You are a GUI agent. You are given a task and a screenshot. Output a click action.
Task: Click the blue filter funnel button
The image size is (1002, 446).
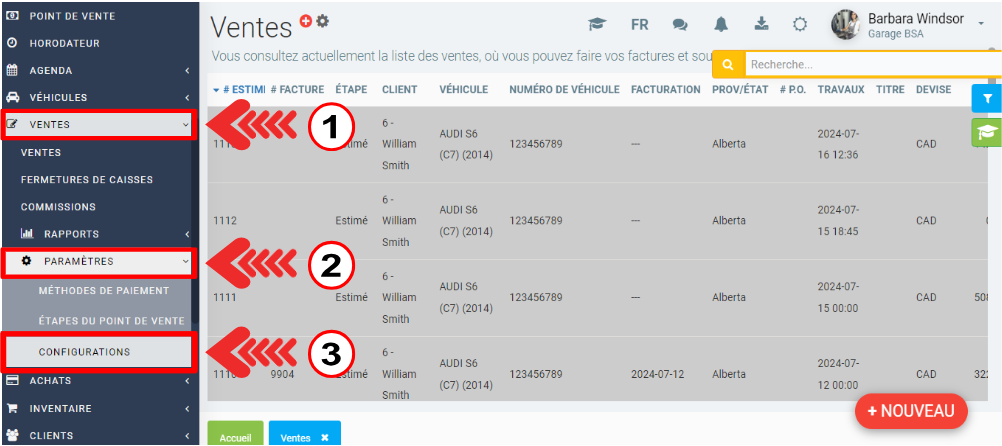click(x=987, y=98)
